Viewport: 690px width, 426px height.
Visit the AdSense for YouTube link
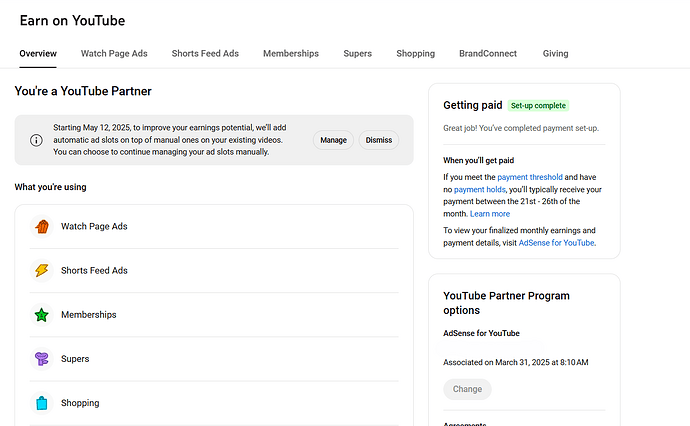coord(556,243)
